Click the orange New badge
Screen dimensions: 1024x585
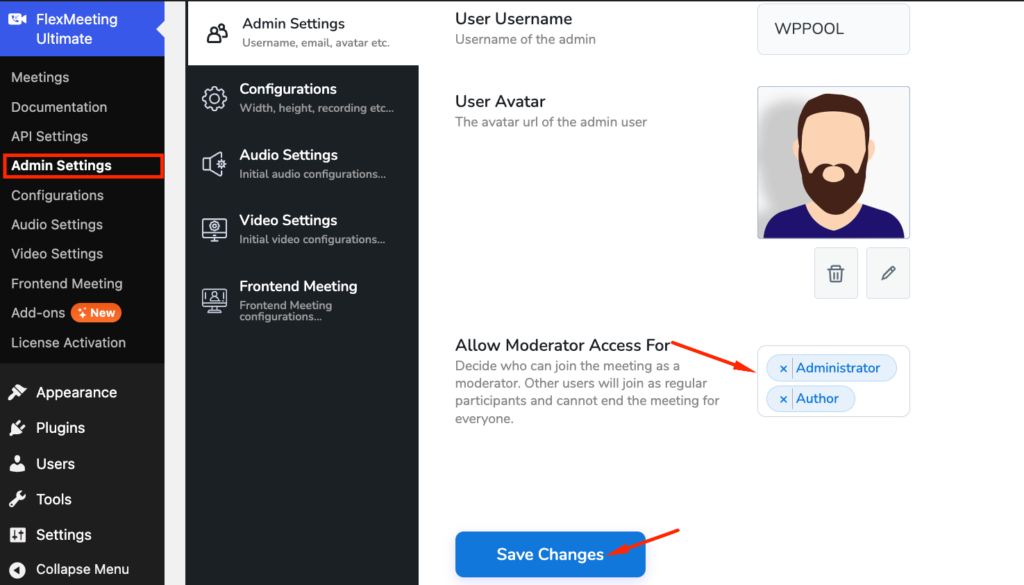[96, 313]
